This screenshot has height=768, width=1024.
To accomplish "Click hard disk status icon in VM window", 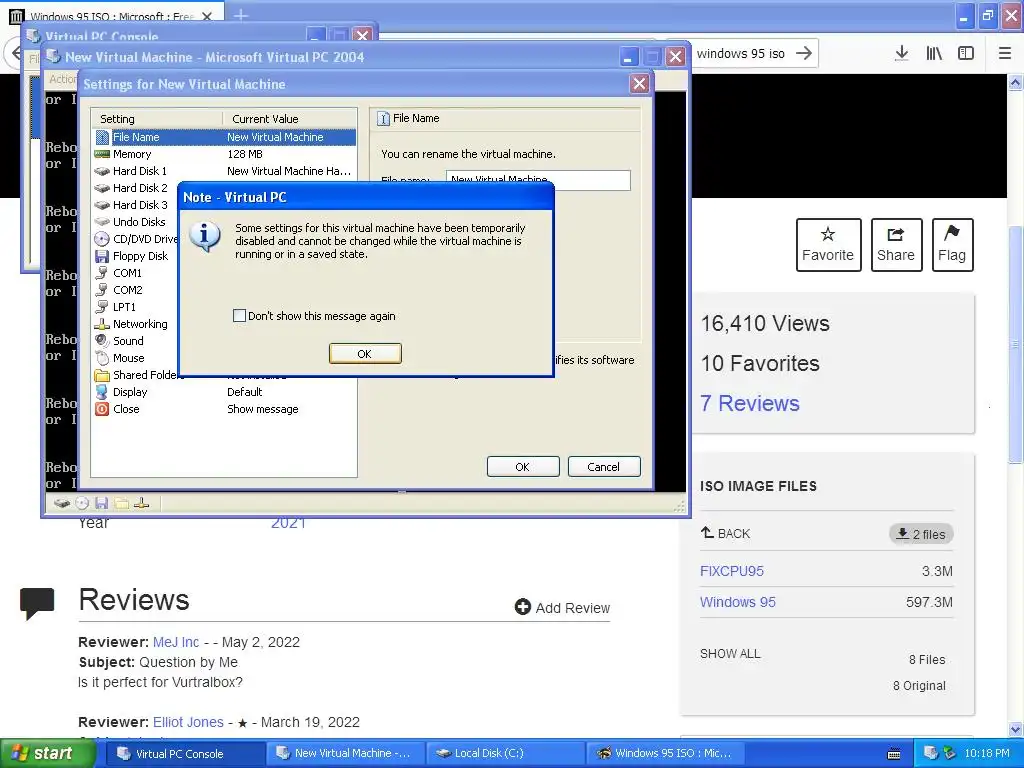I will [x=62, y=503].
